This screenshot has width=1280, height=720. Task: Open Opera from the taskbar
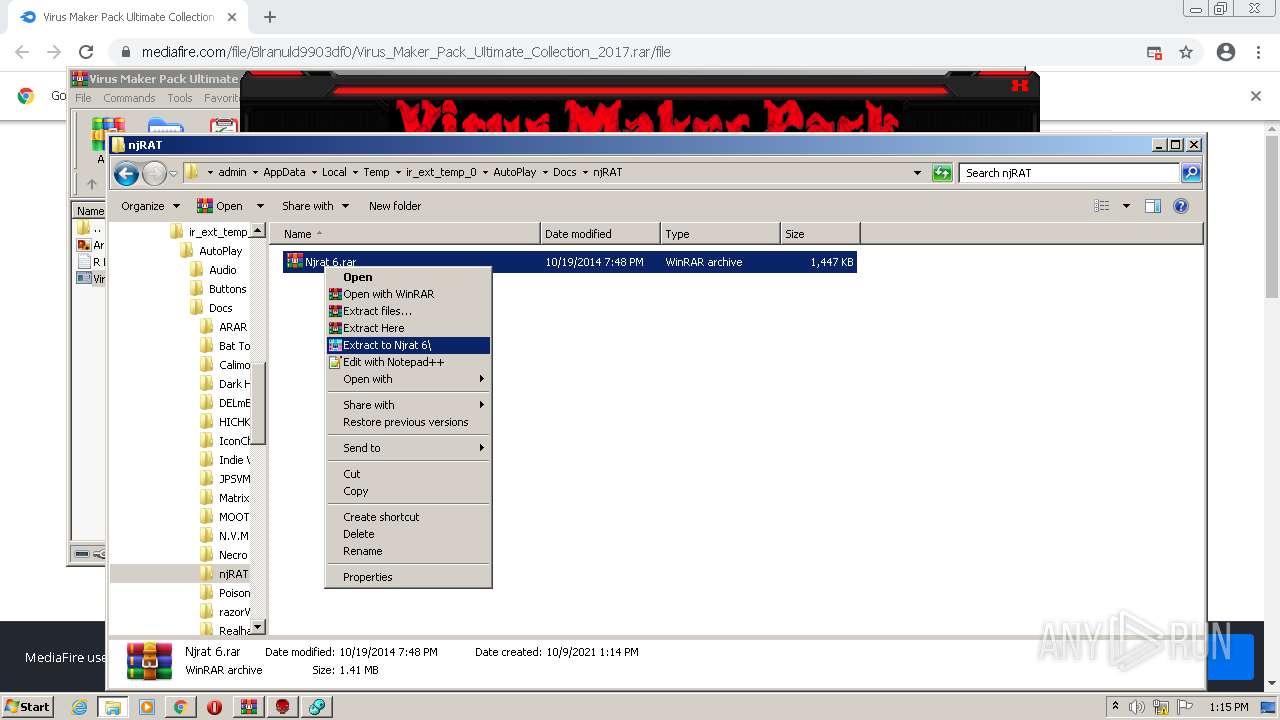coord(214,707)
